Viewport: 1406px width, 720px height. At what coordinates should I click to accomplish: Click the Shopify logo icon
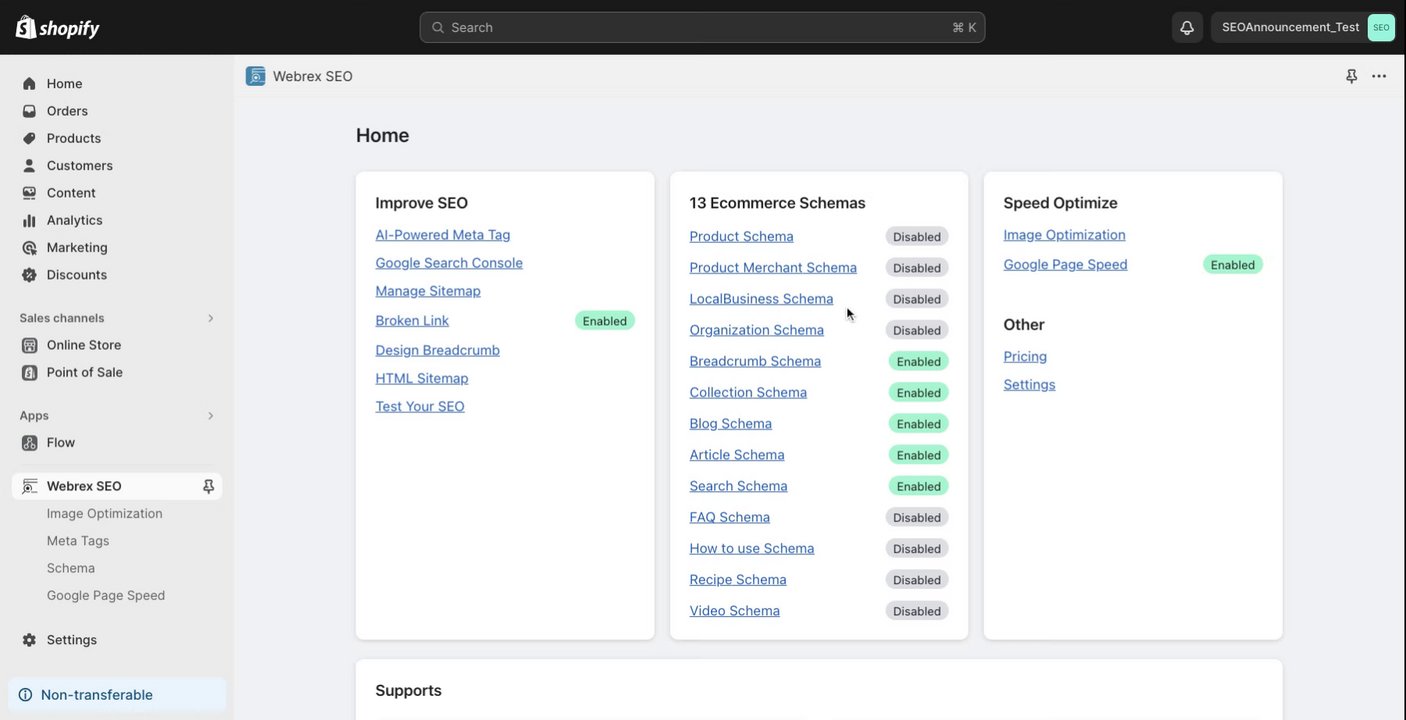pyautogui.click(x=26, y=27)
